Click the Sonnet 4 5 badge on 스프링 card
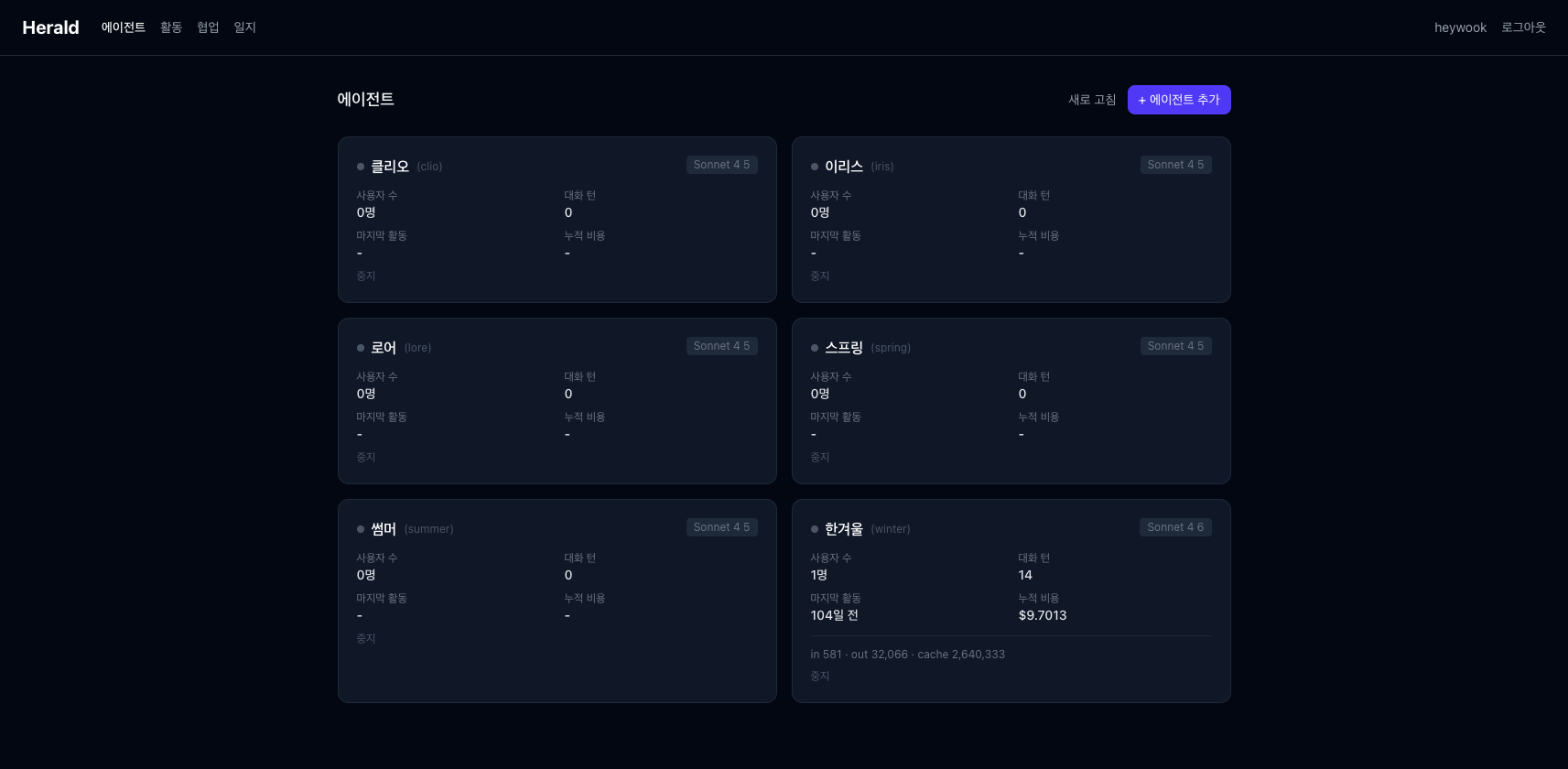 [x=1175, y=346]
